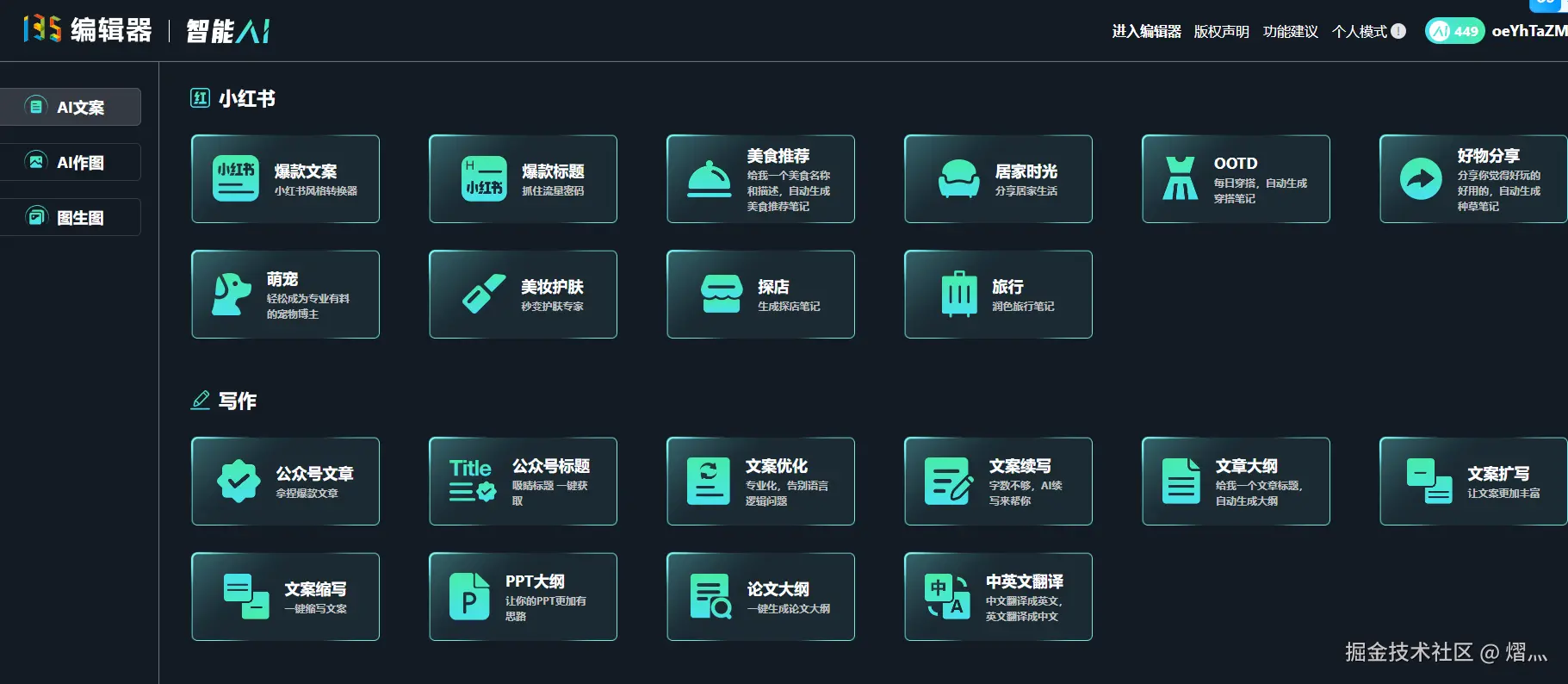Click the 论文大纲 search document icon
Screen dimensions: 1568x684
711,596
